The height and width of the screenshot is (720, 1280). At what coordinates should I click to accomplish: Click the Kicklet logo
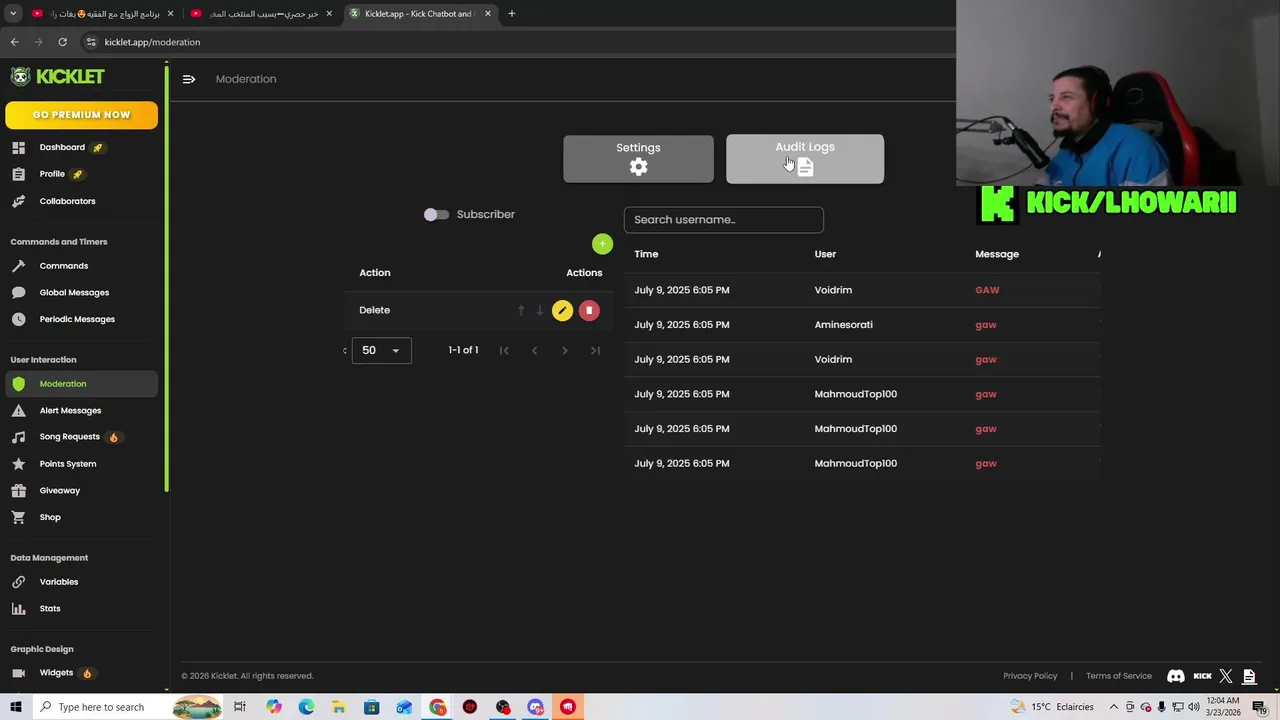(x=57, y=77)
